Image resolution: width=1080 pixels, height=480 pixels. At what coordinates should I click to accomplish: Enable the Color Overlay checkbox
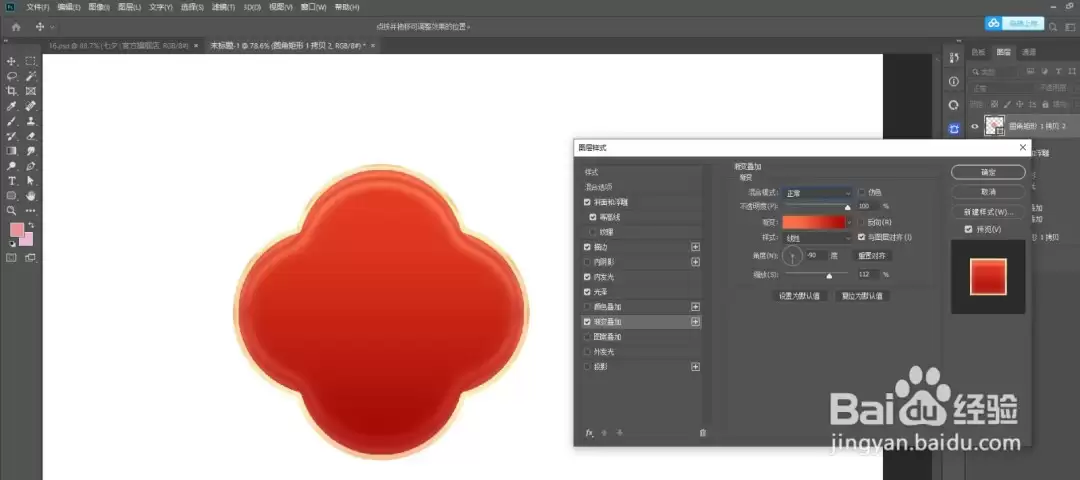pos(587,306)
